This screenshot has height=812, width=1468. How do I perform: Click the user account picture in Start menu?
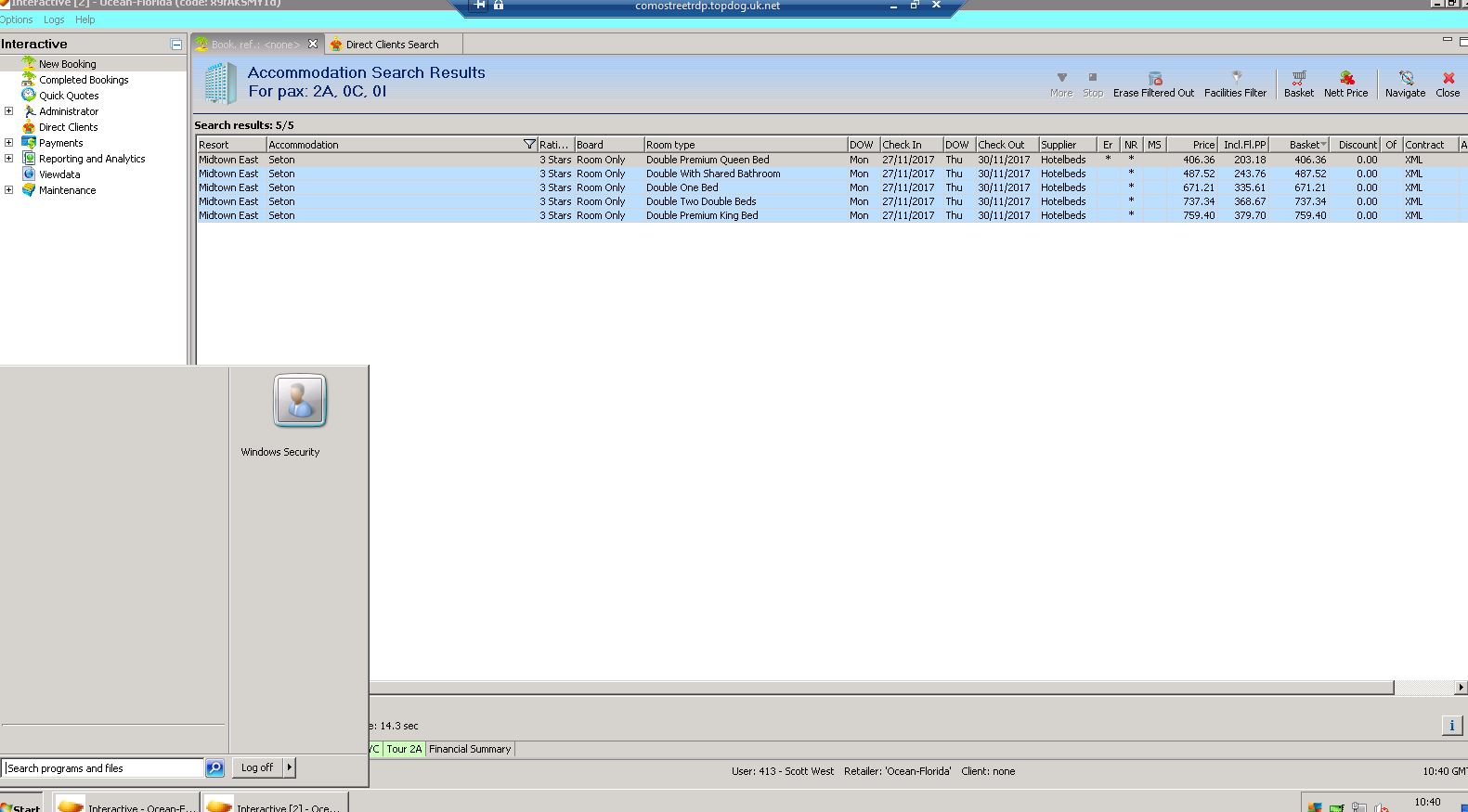(300, 401)
